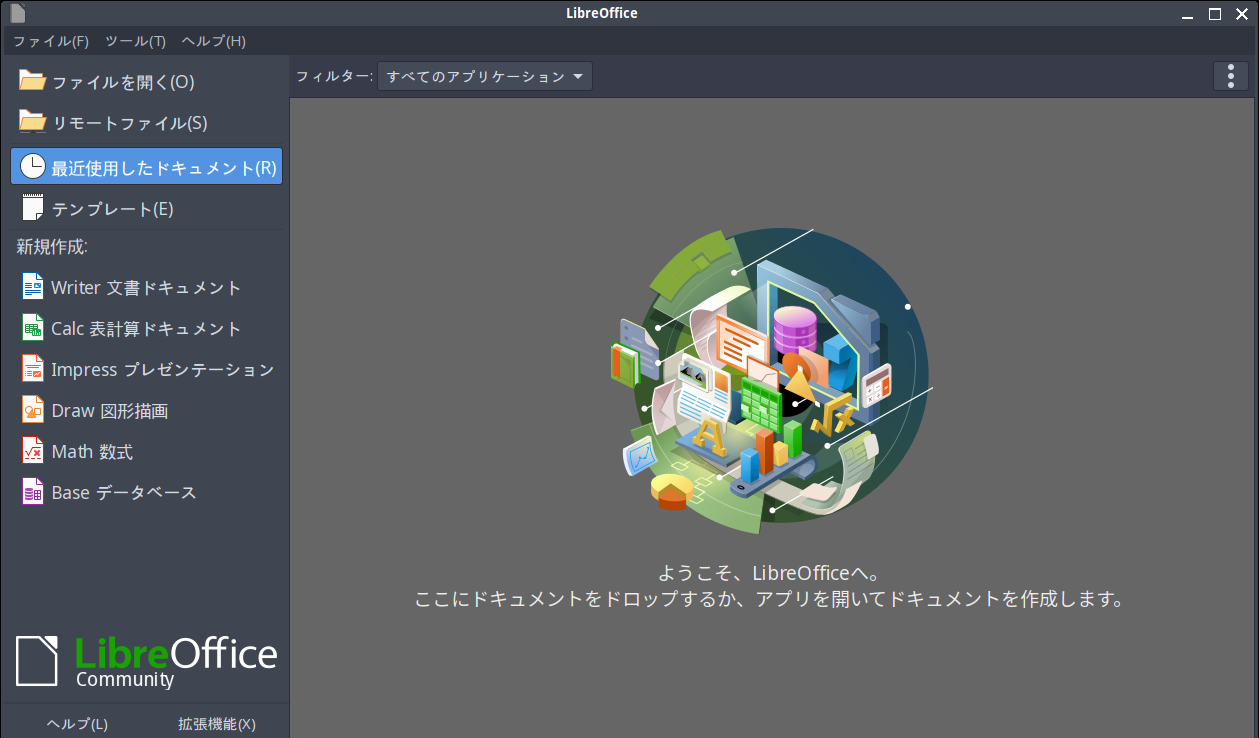Maximize the LibreOffice window

pos(1215,14)
